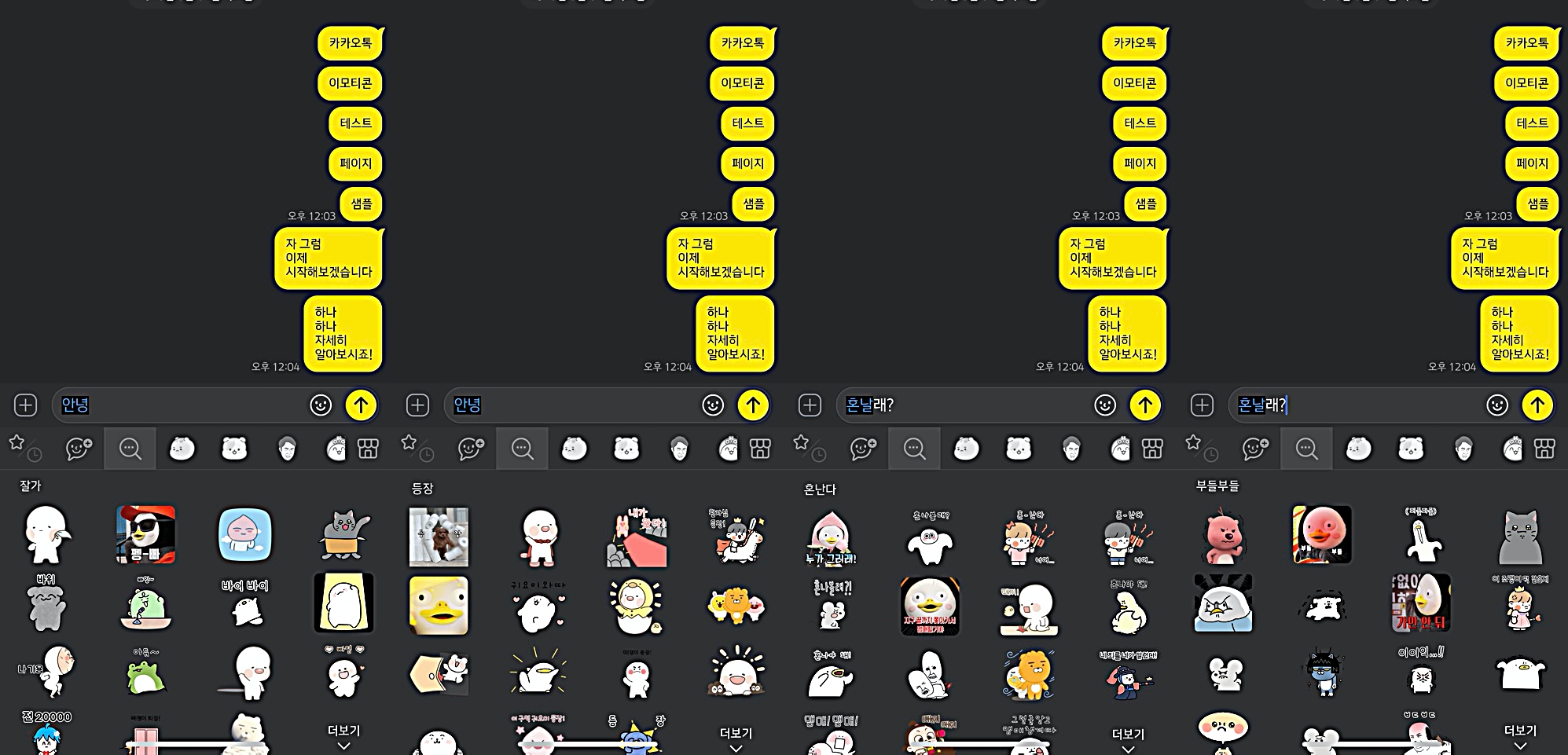
Task: Select the gray cat in box emoticon
Action: tap(344, 535)
